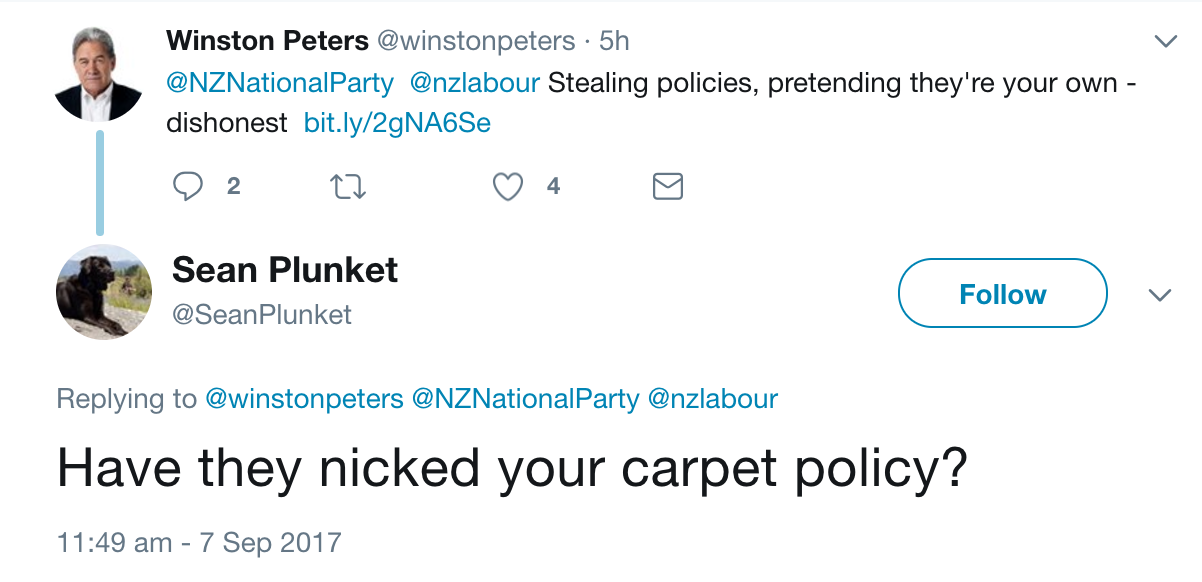Image resolution: width=1202 pixels, height=582 pixels.
Task: Follow Sean Plunket
Action: [x=1002, y=294]
